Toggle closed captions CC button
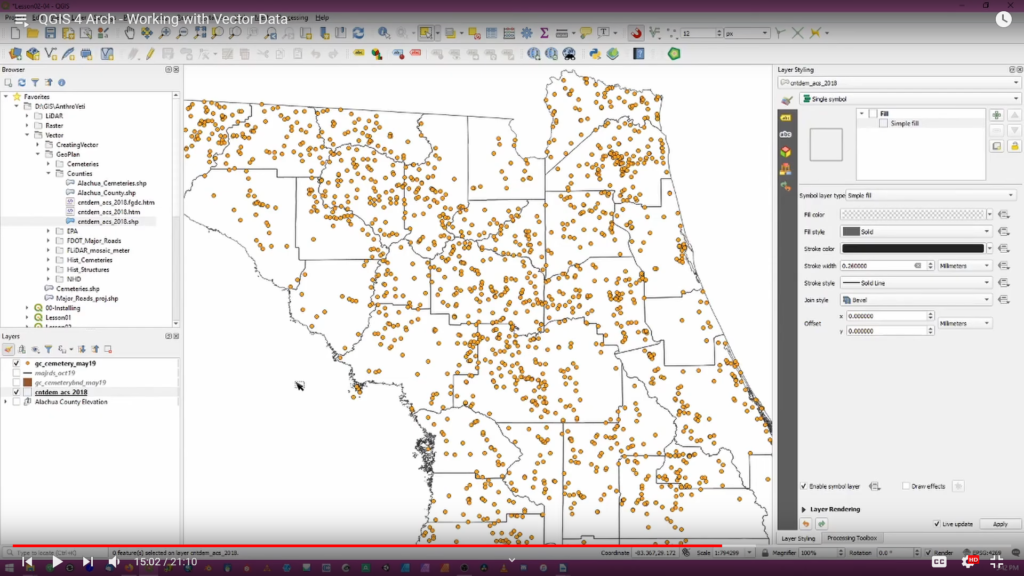 pyautogui.click(x=939, y=562)
